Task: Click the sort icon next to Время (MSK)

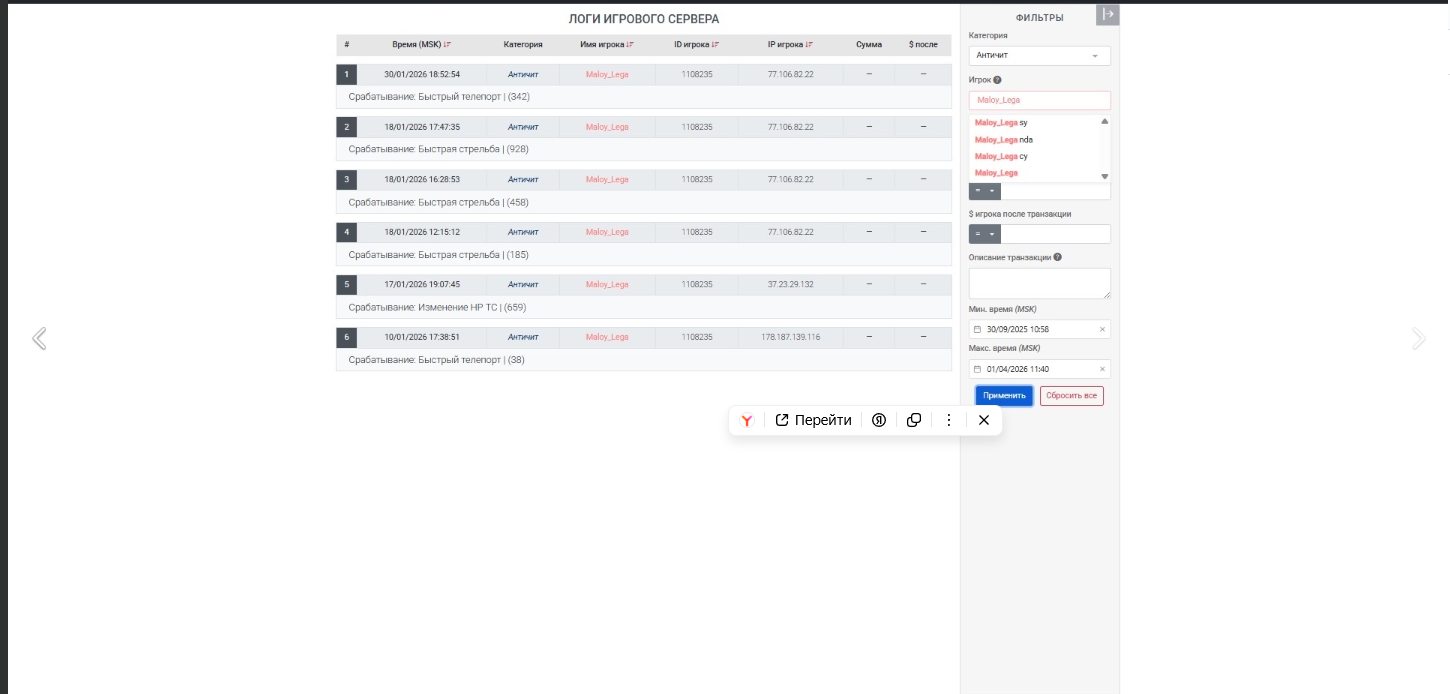Action: click(x=447, y=45)
